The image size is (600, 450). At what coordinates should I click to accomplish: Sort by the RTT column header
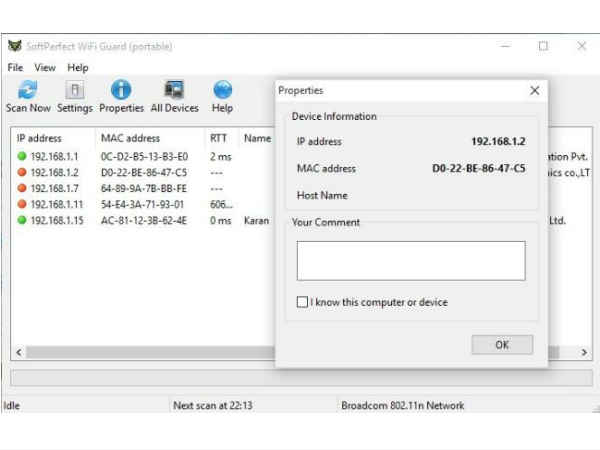tap(218, 138)
